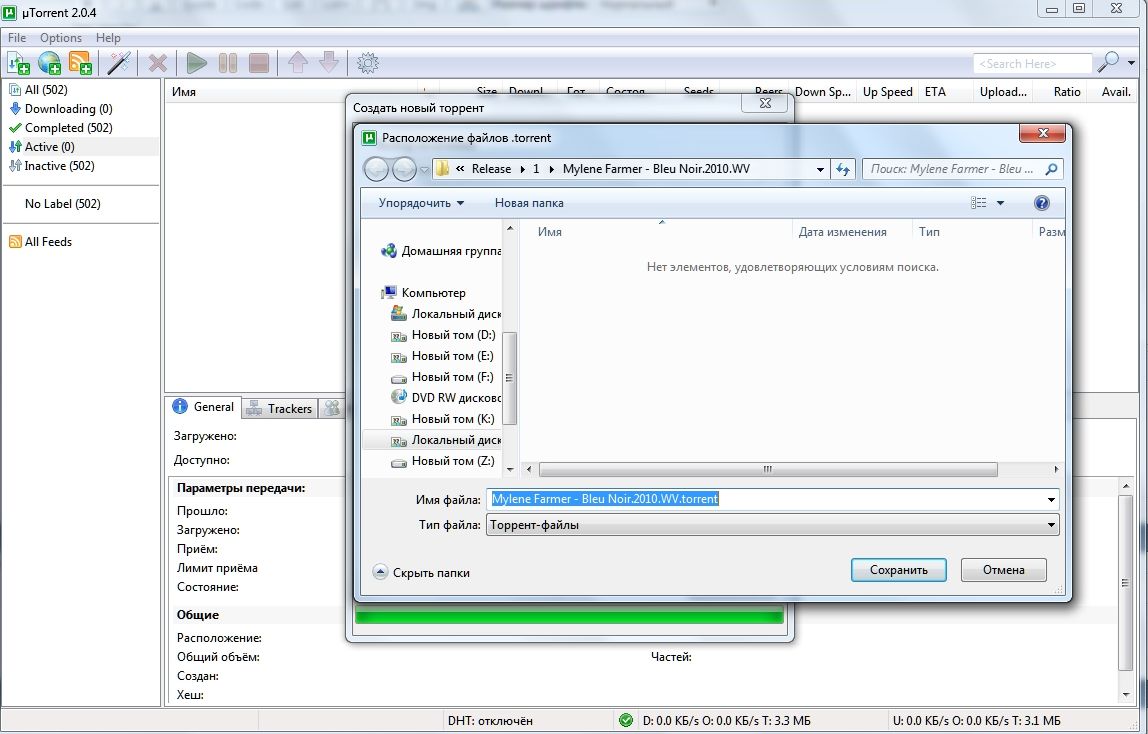The height and width of the screenshot is (734, 1148).
Task: Click the Отмена button
Action: 1003,570
